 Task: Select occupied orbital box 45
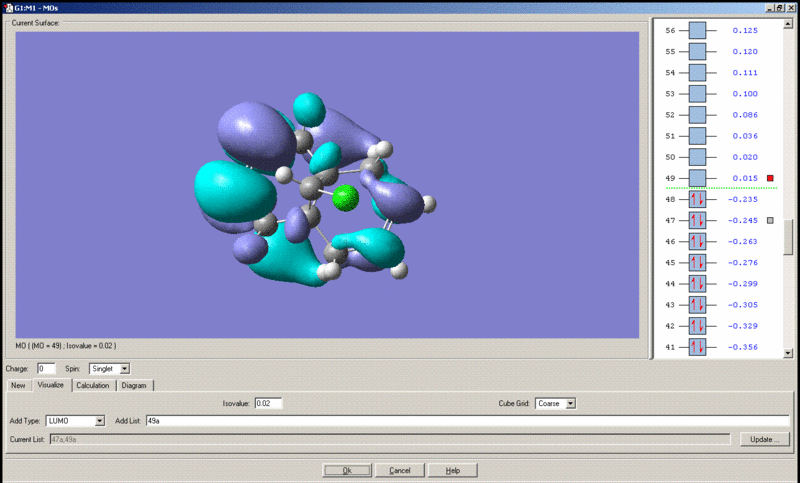click(697, 263)
